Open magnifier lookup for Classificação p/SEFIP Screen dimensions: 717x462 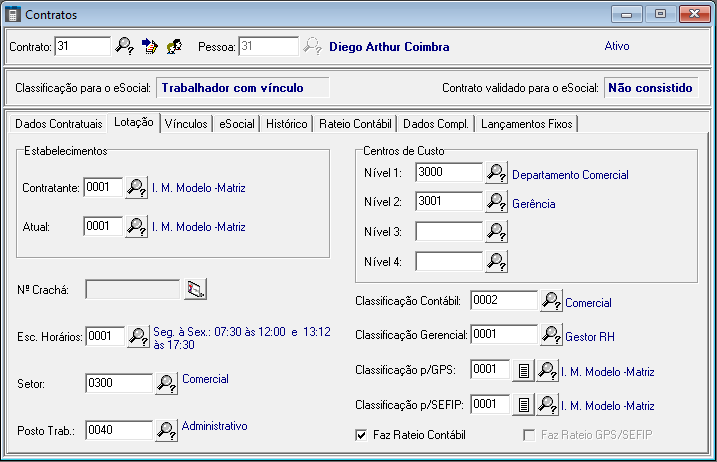coord(547,405)
